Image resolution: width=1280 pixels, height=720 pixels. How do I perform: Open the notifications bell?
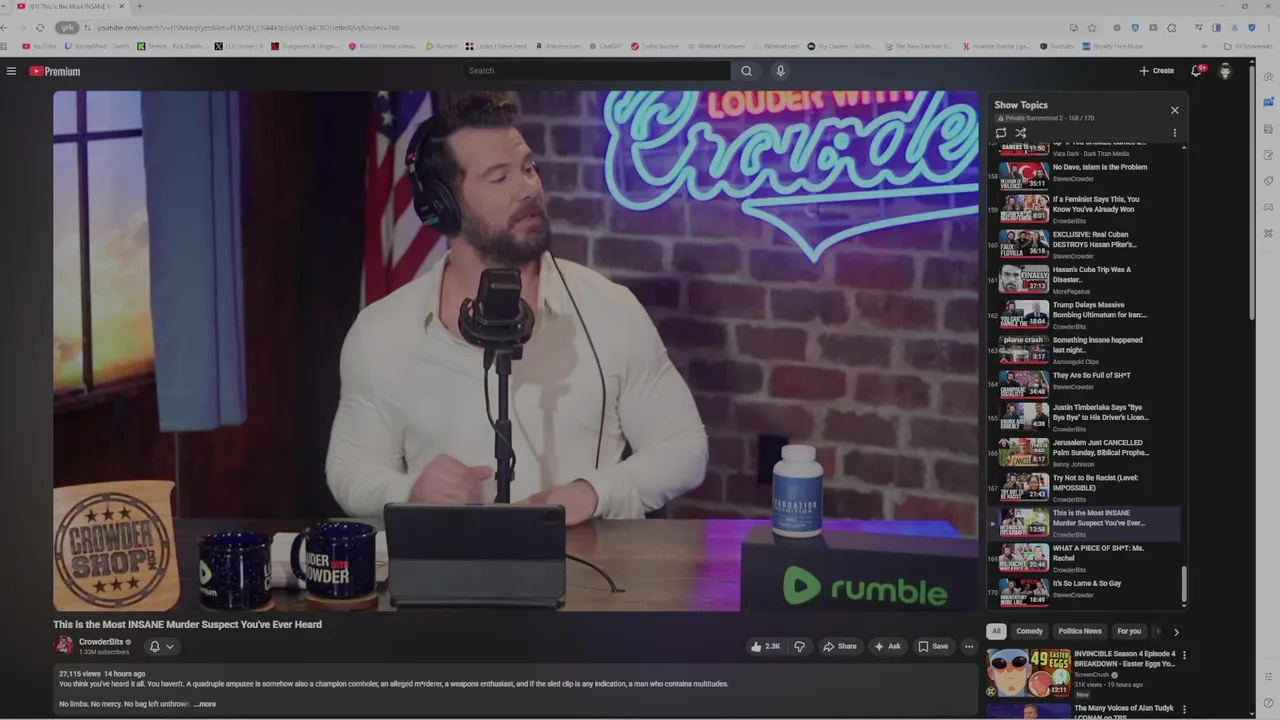click(1196, 71)
